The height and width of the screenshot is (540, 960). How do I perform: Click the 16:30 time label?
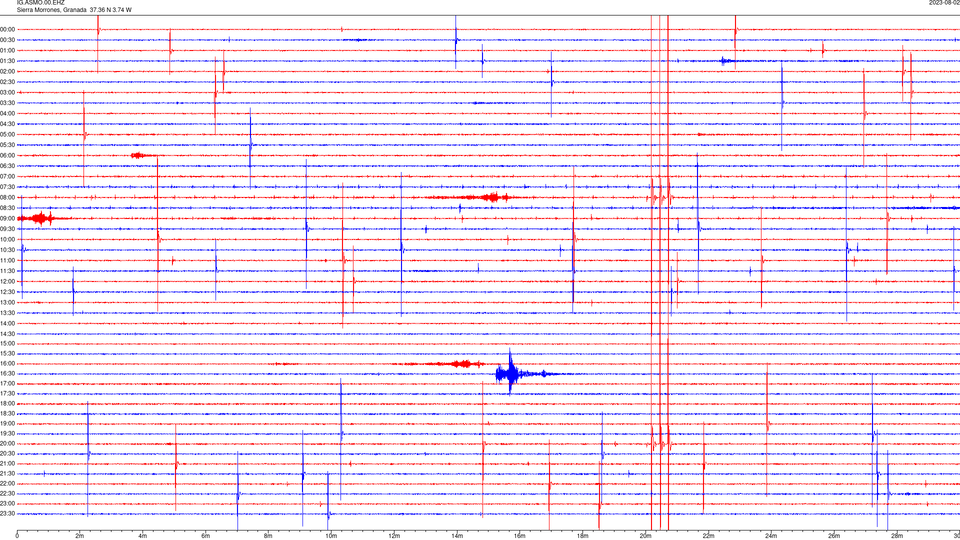click(x=7, y=373)
